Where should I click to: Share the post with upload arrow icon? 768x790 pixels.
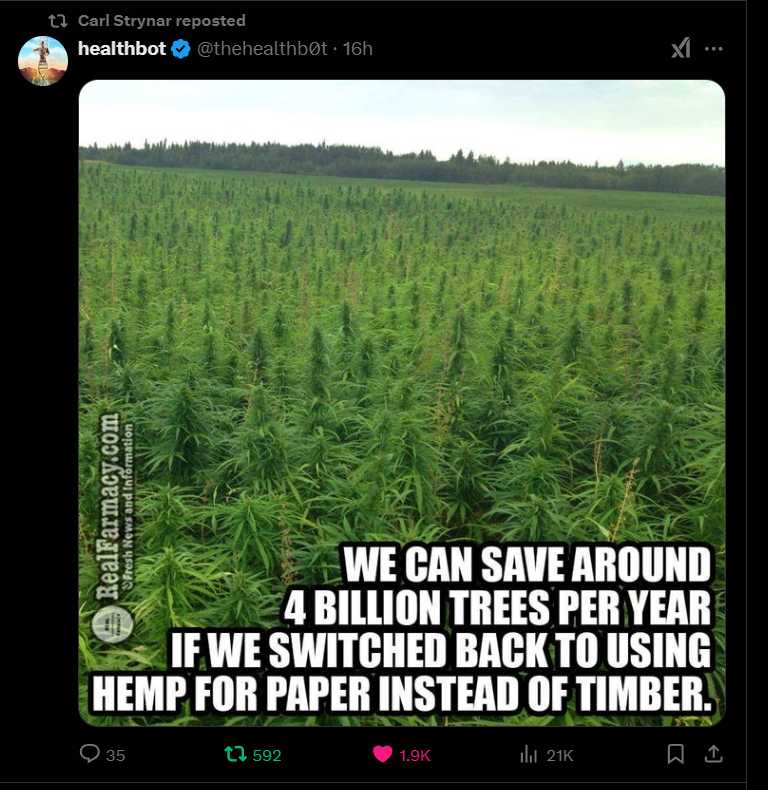[713, 754]
